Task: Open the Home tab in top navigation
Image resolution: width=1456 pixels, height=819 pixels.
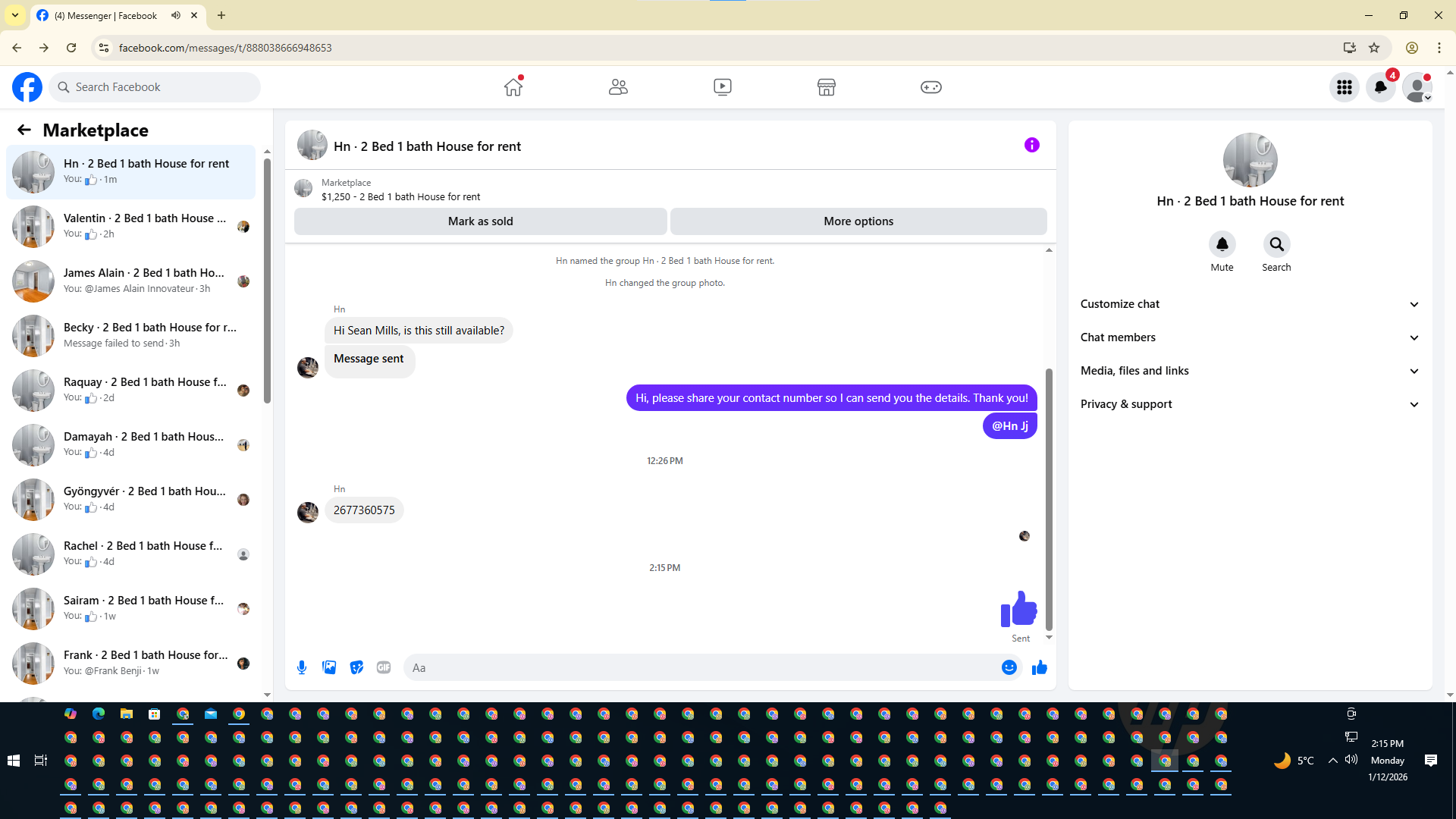Action: 513,87
